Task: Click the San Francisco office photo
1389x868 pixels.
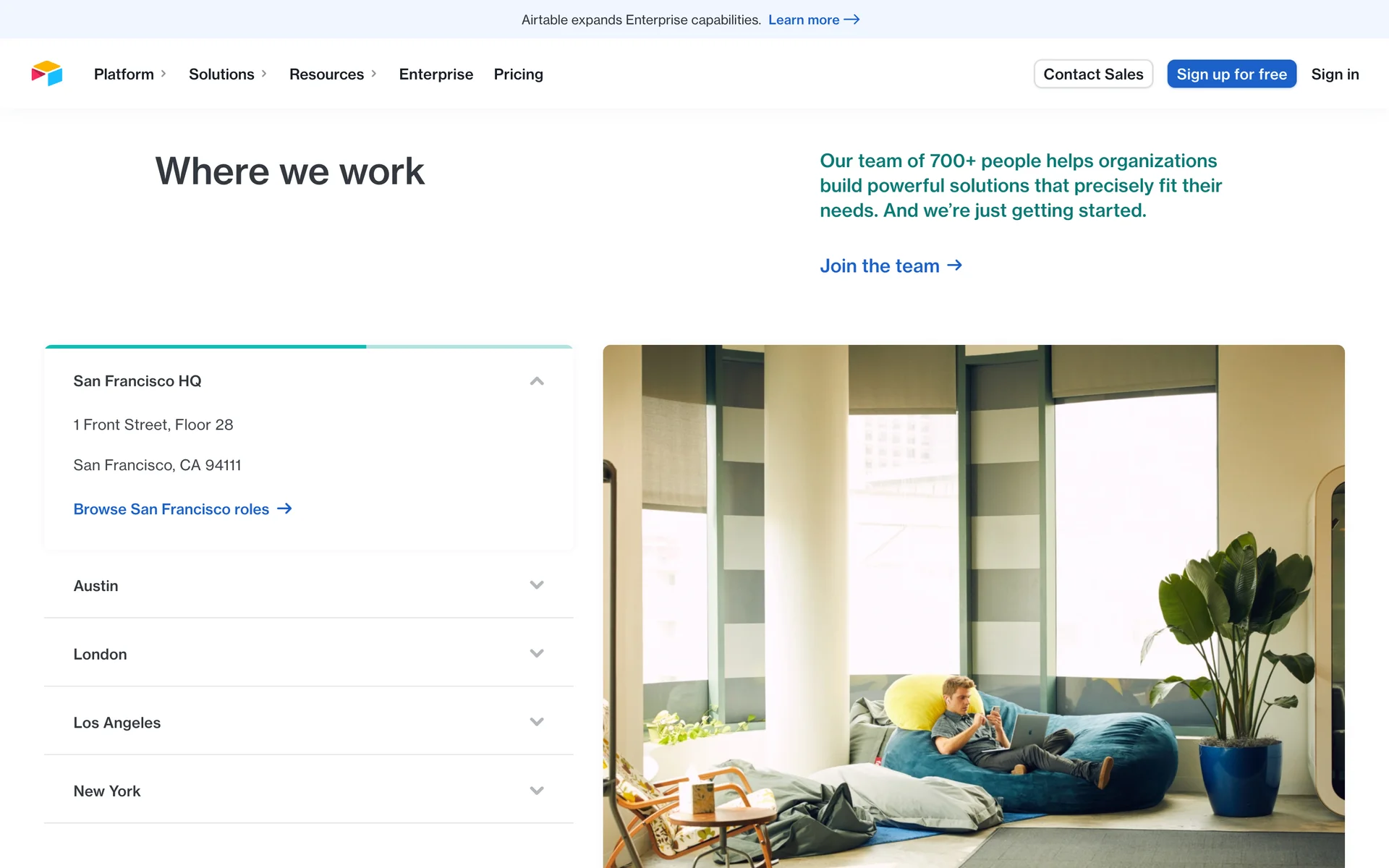Action: tap(973, 606)
